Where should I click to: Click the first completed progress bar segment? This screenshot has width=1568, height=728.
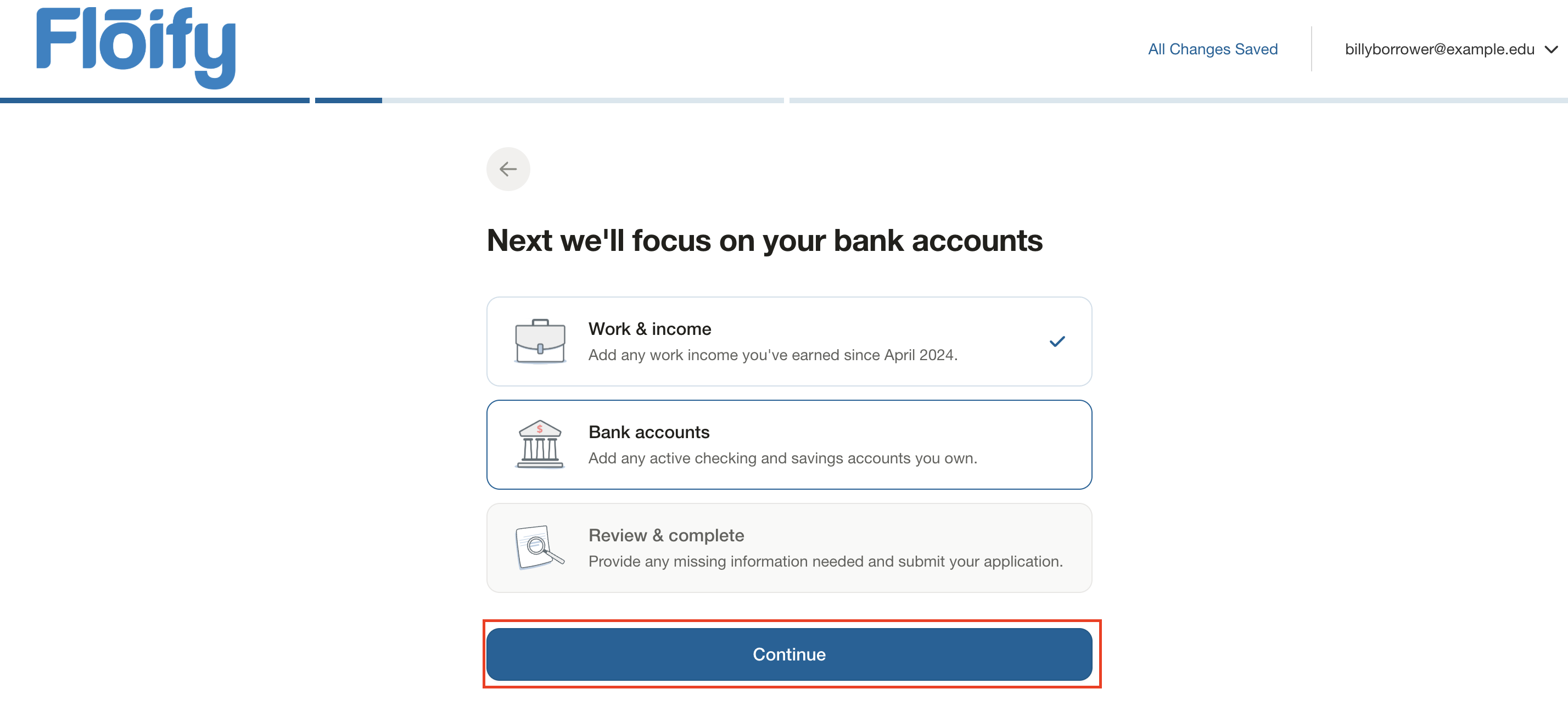pos(155,100)
